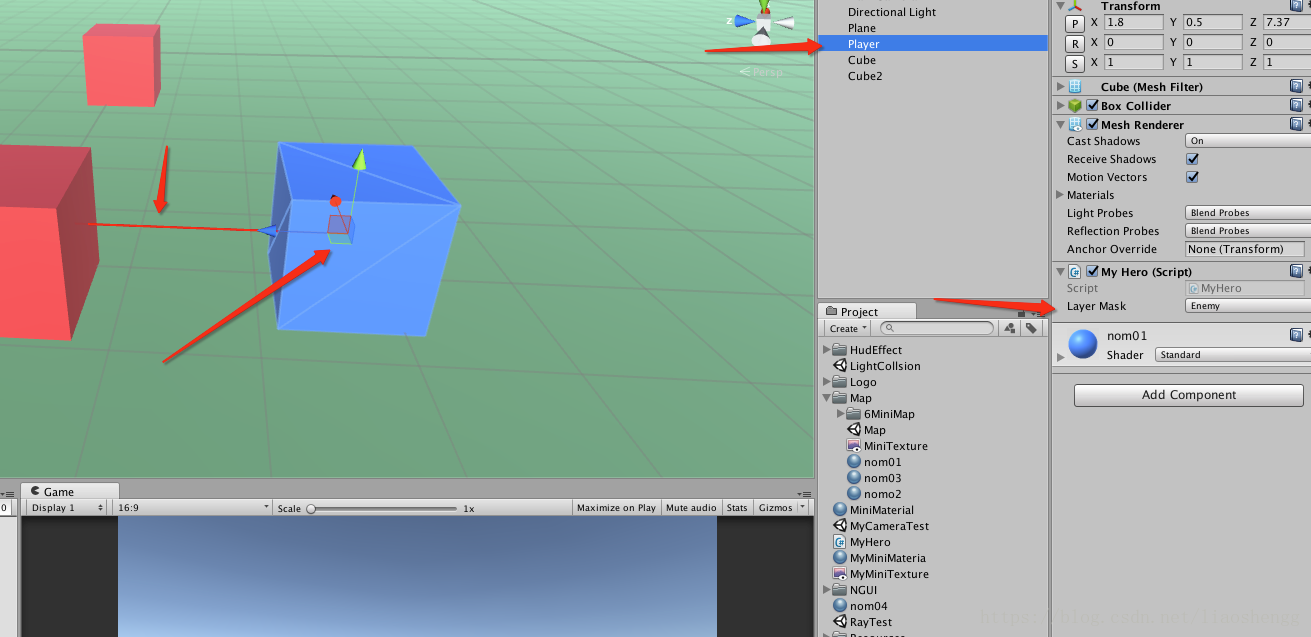Click the nom01 material sphere preview
1311x637 pixels.
1083,344
